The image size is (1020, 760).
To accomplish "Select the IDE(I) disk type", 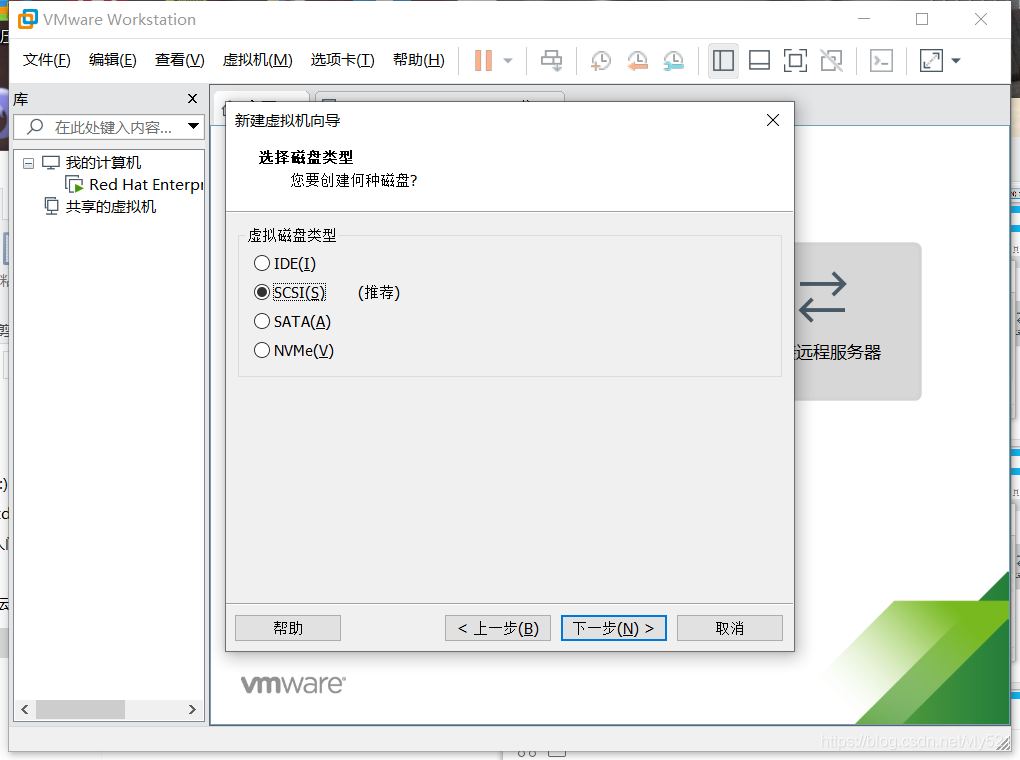I will (285, 264).
